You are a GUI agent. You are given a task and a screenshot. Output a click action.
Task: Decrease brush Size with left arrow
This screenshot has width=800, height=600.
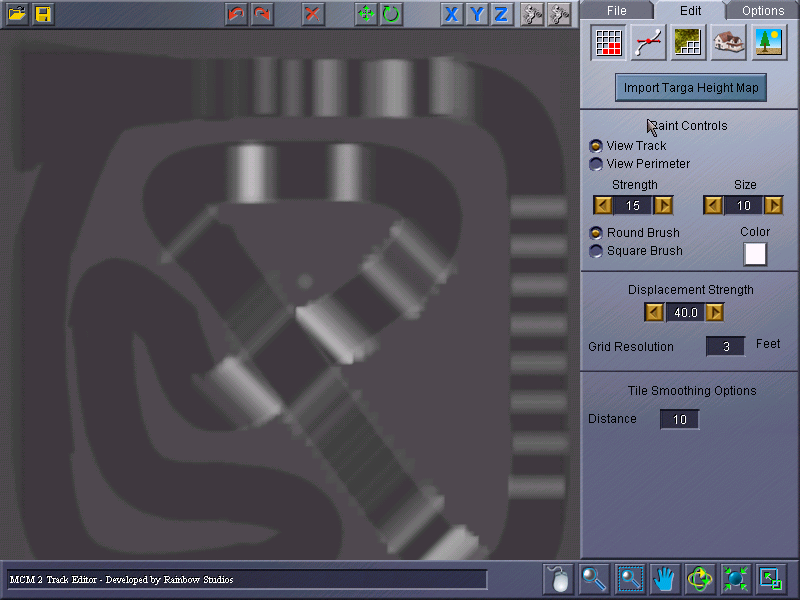coord(713,206)
